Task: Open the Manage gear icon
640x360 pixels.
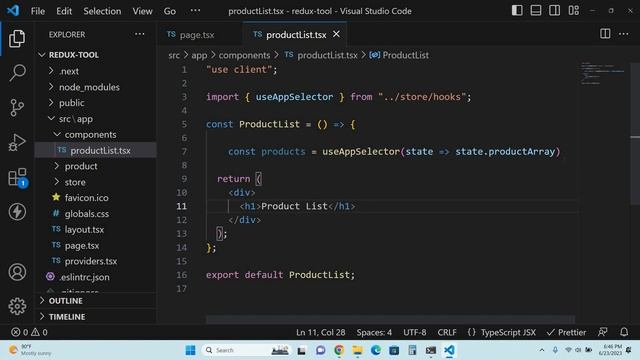Action: coord(17,306)
